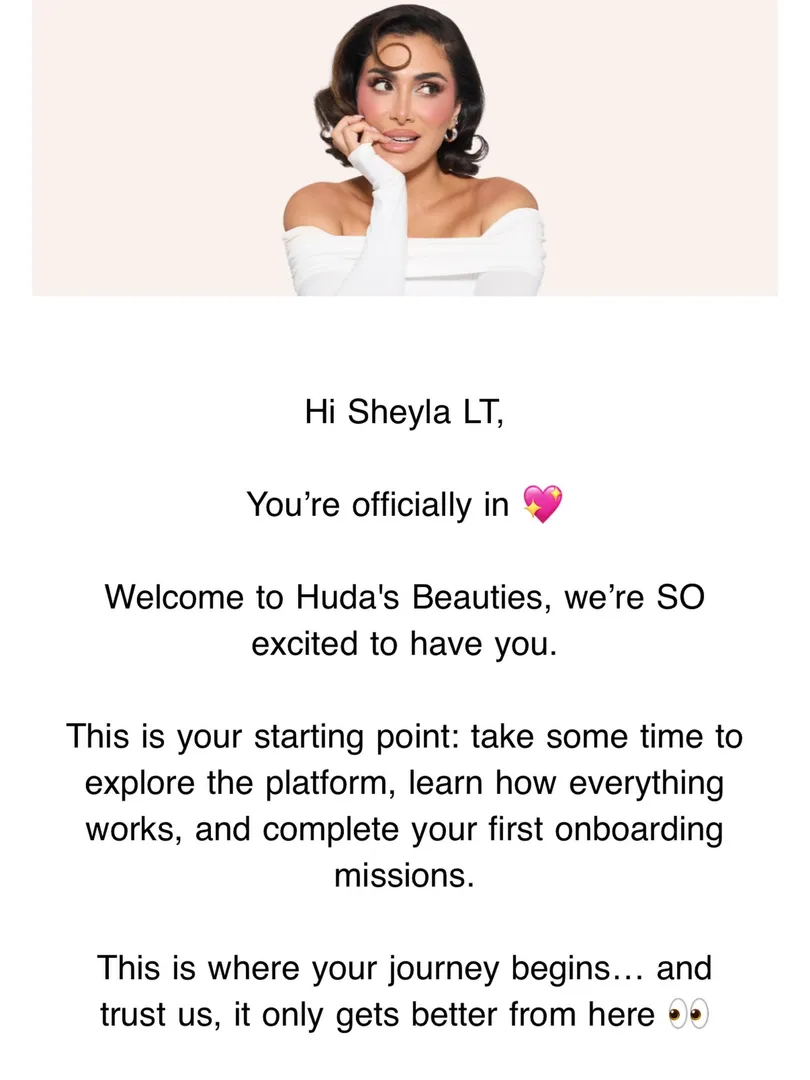The width and height of the screenshot is (810, 1080).
Task: Click the line 'excited to have you.'
Action: (x=404, y=643)
